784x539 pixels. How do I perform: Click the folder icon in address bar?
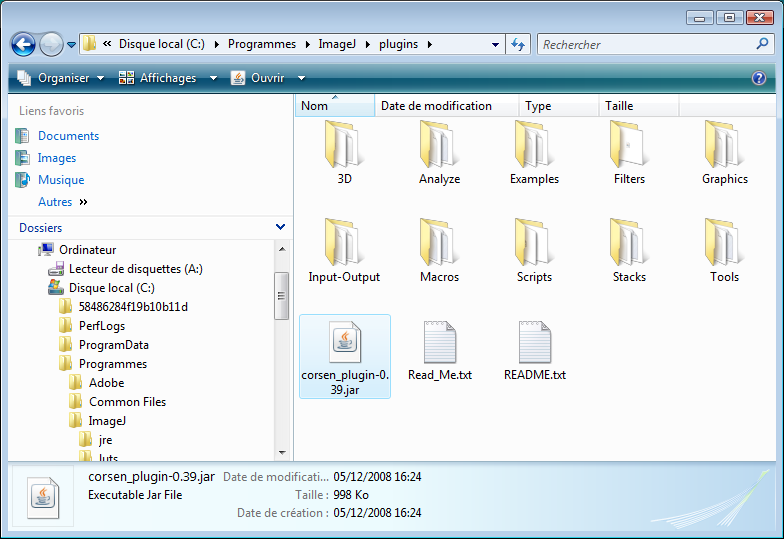89,44
